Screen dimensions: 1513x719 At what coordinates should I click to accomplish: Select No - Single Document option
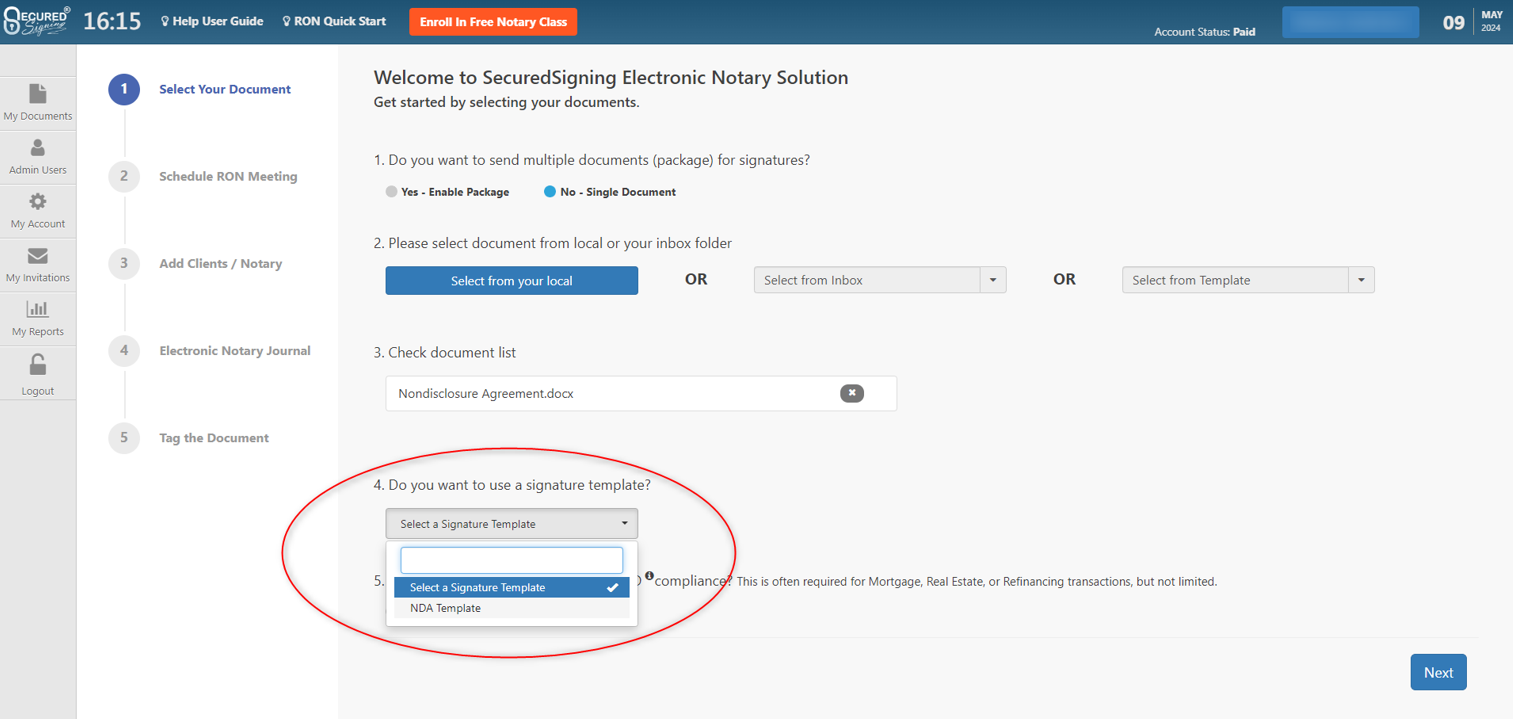[x=549, y=192]
